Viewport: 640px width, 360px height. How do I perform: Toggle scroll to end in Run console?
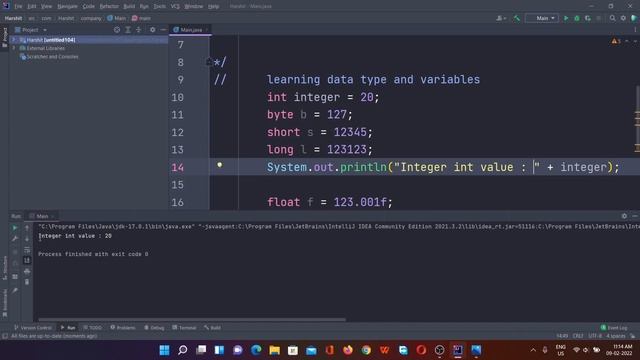click(27, 260)
